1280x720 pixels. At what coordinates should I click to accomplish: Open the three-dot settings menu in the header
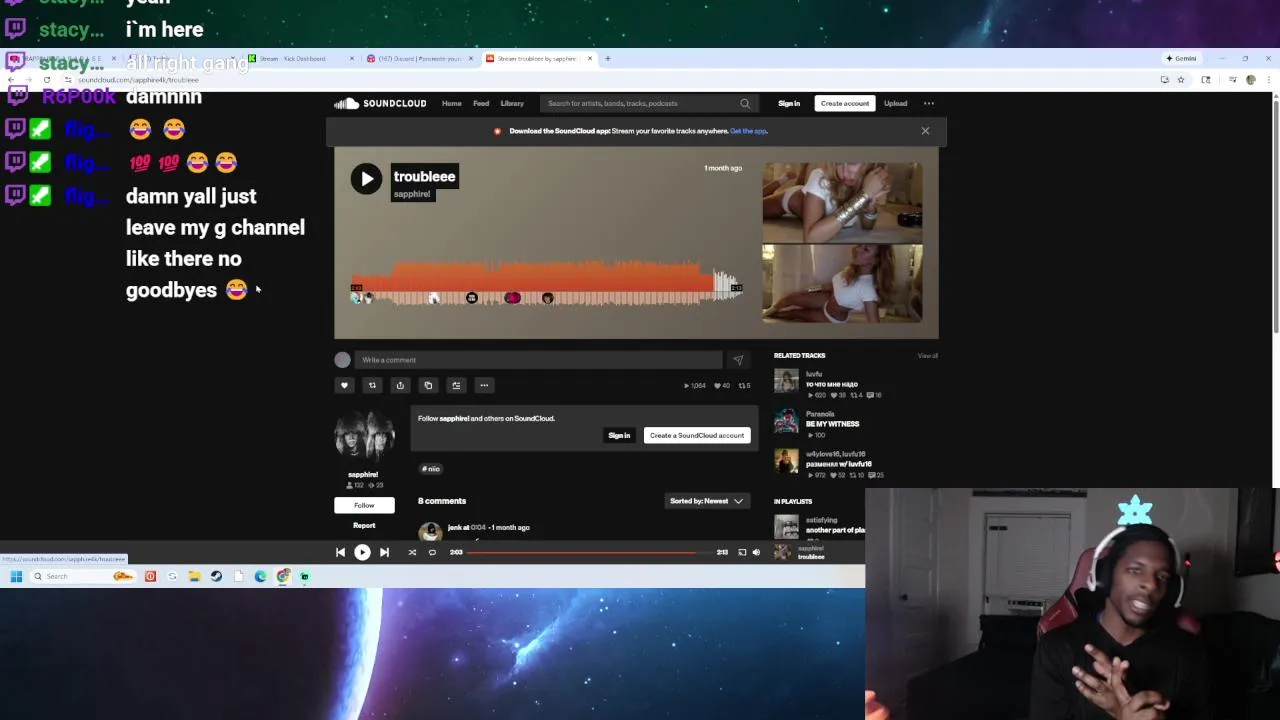(x=928, y=103)
